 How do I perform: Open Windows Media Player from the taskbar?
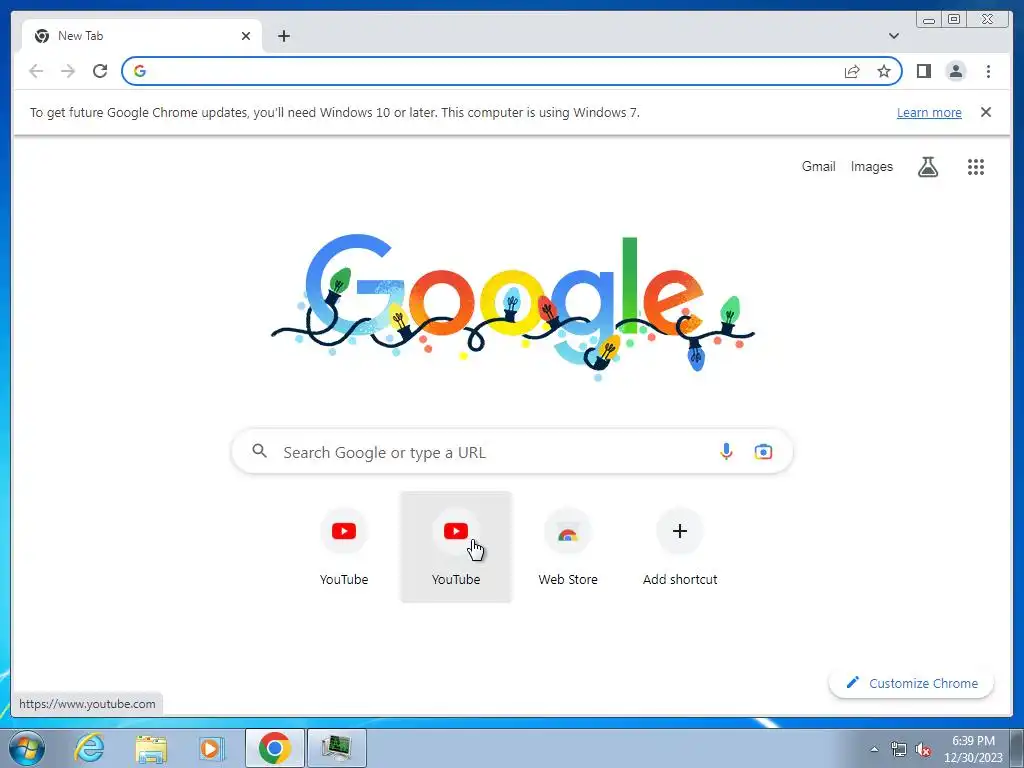click(211, 748)
